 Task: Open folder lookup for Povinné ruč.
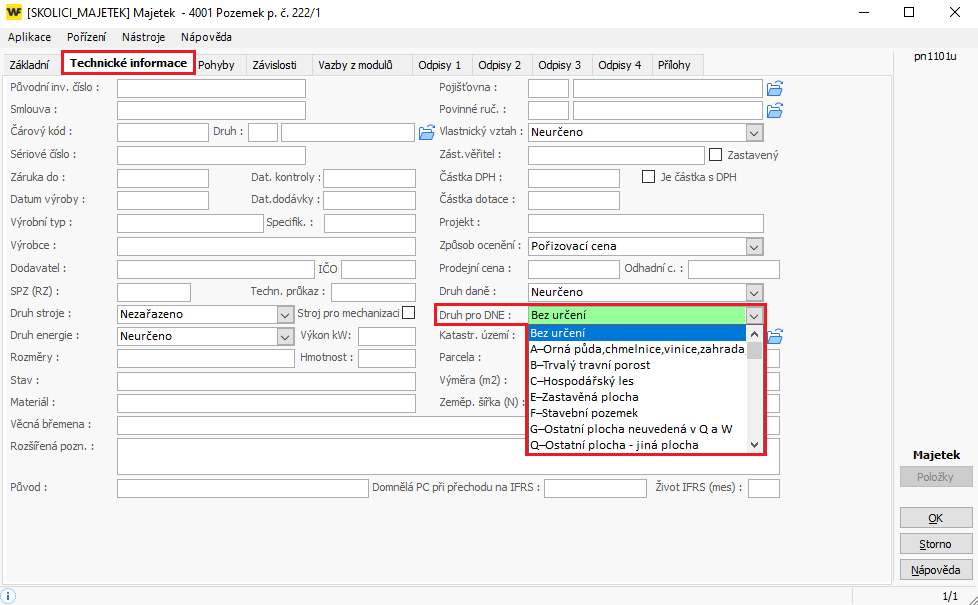[775, 110]
